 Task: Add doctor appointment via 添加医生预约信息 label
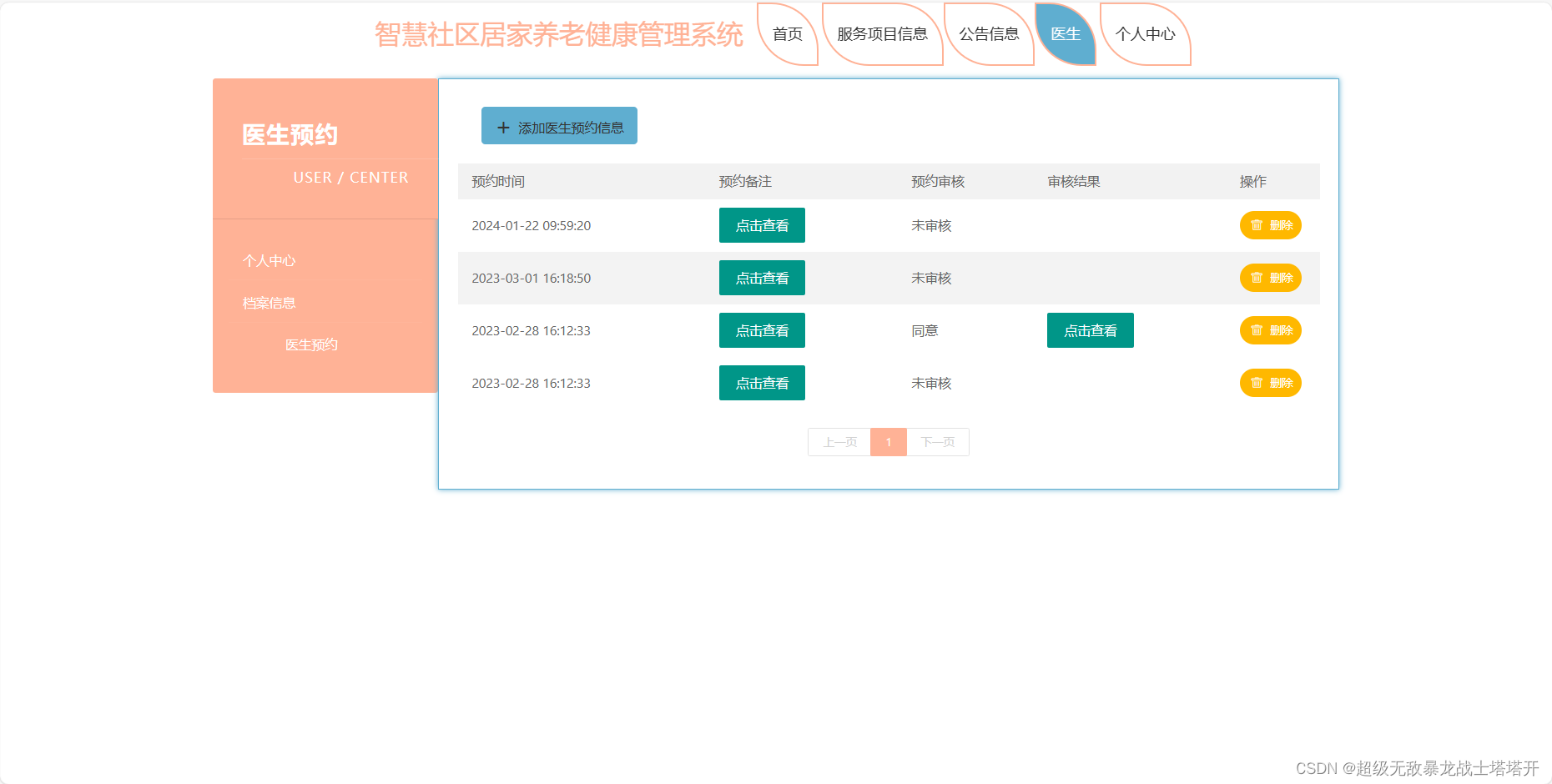click(571, 128)
